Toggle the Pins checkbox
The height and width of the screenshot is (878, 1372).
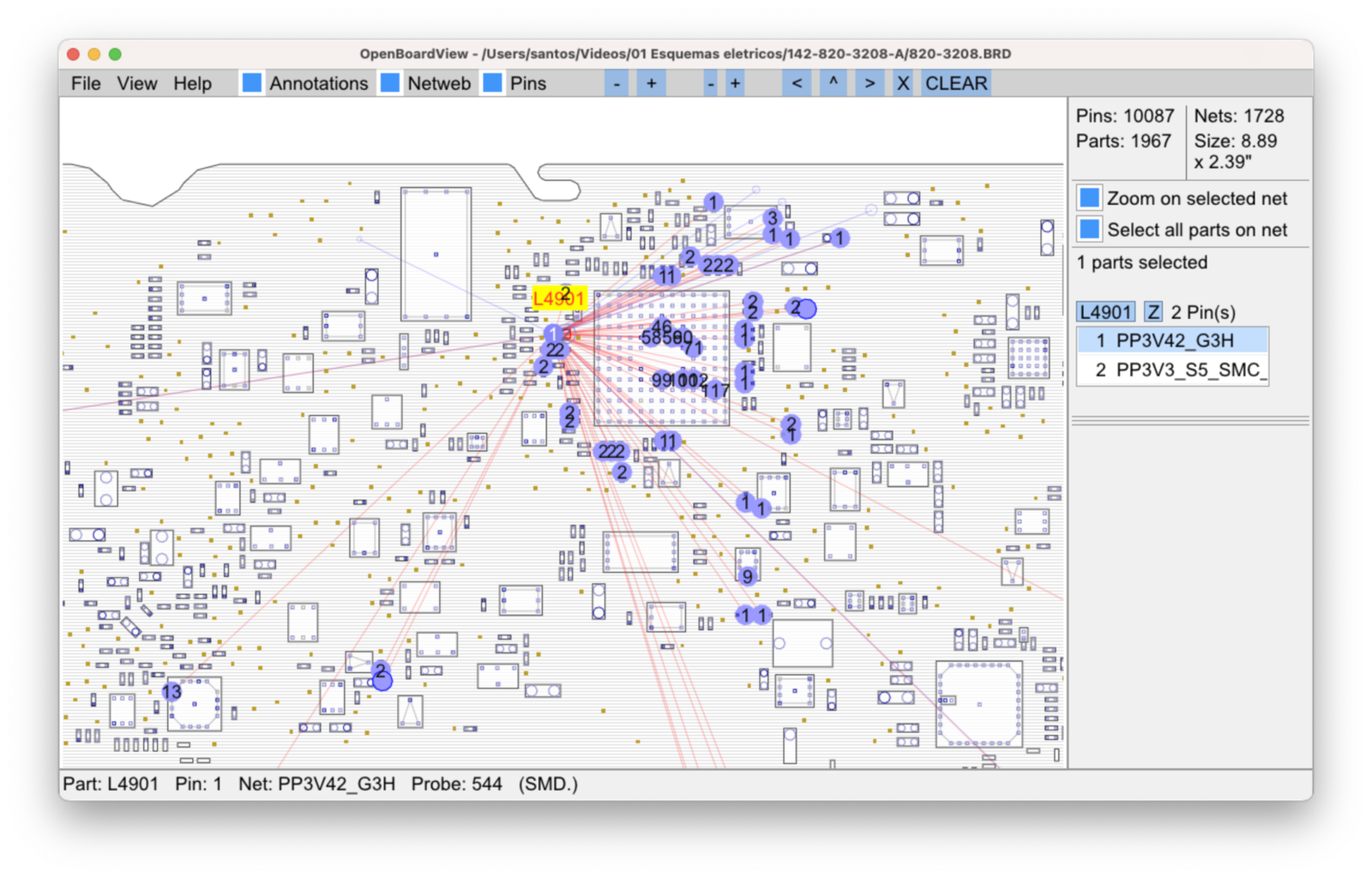point(492,83)
